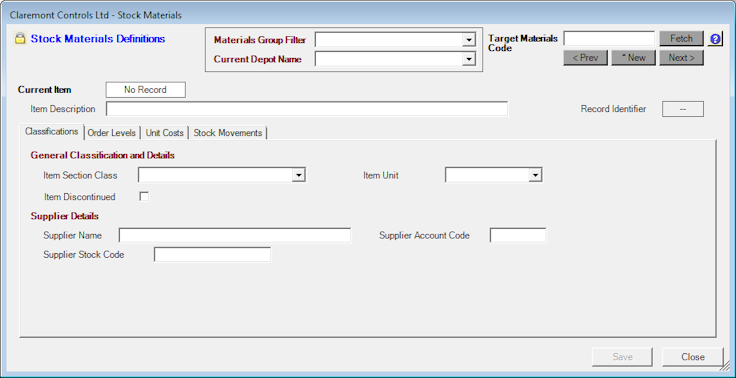
Task: Click the Save button
Action: click(x=622, y=357)
